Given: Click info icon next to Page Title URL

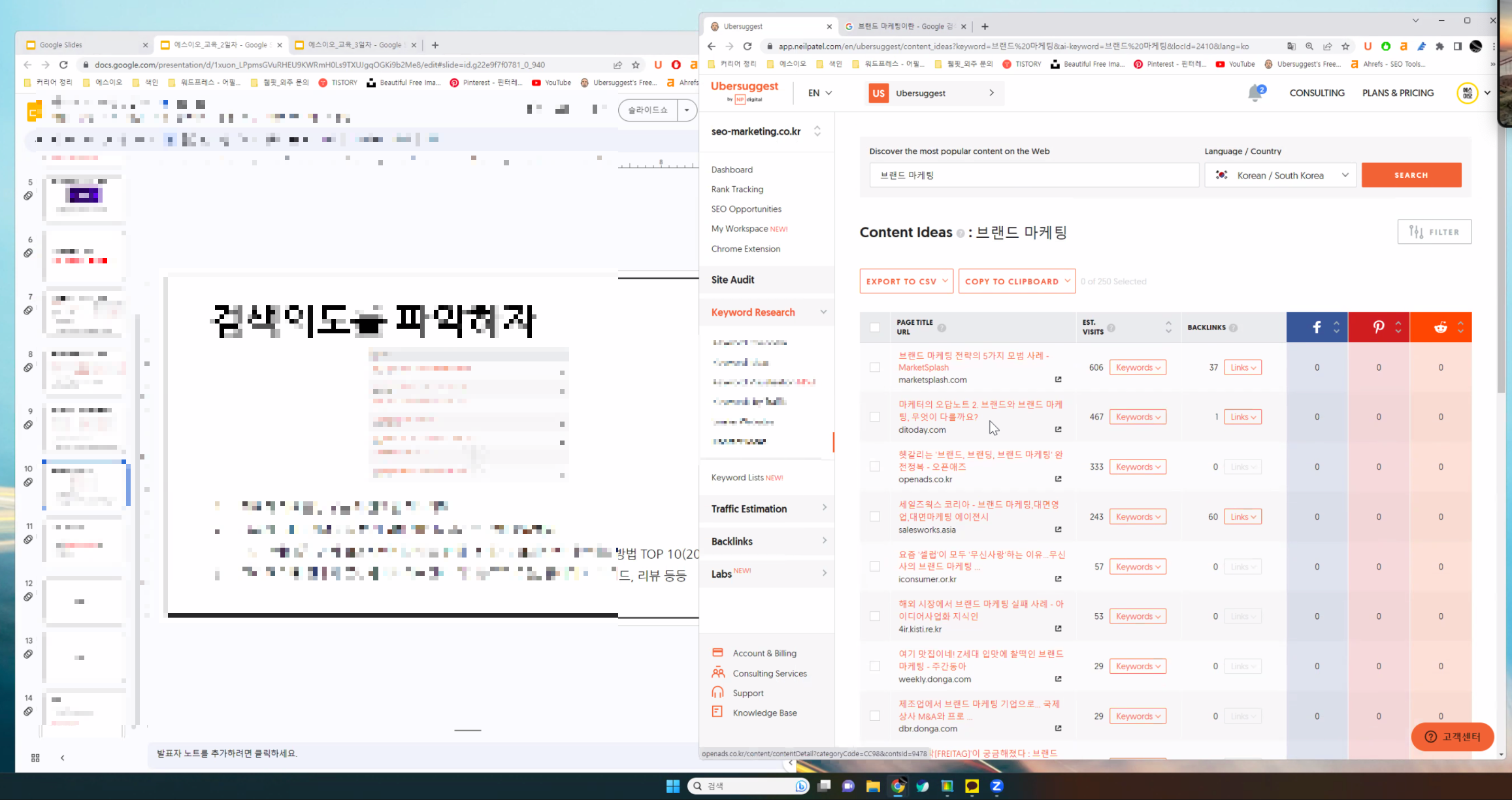Looking at the screenshot, I should click(942, 327).
